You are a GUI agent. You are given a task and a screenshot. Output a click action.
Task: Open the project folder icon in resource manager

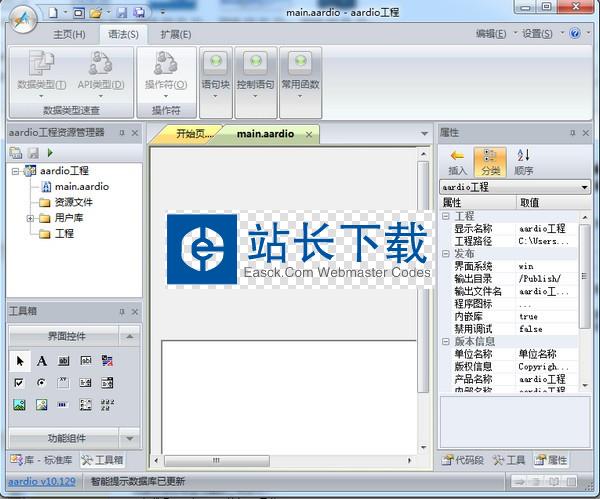[16, 153]
